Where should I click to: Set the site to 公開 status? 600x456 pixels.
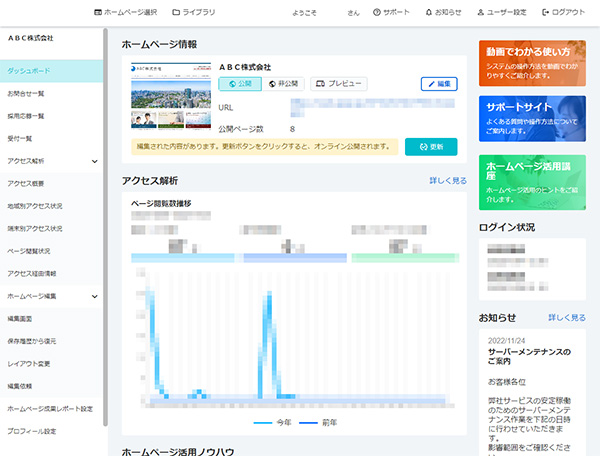(239, 84)
